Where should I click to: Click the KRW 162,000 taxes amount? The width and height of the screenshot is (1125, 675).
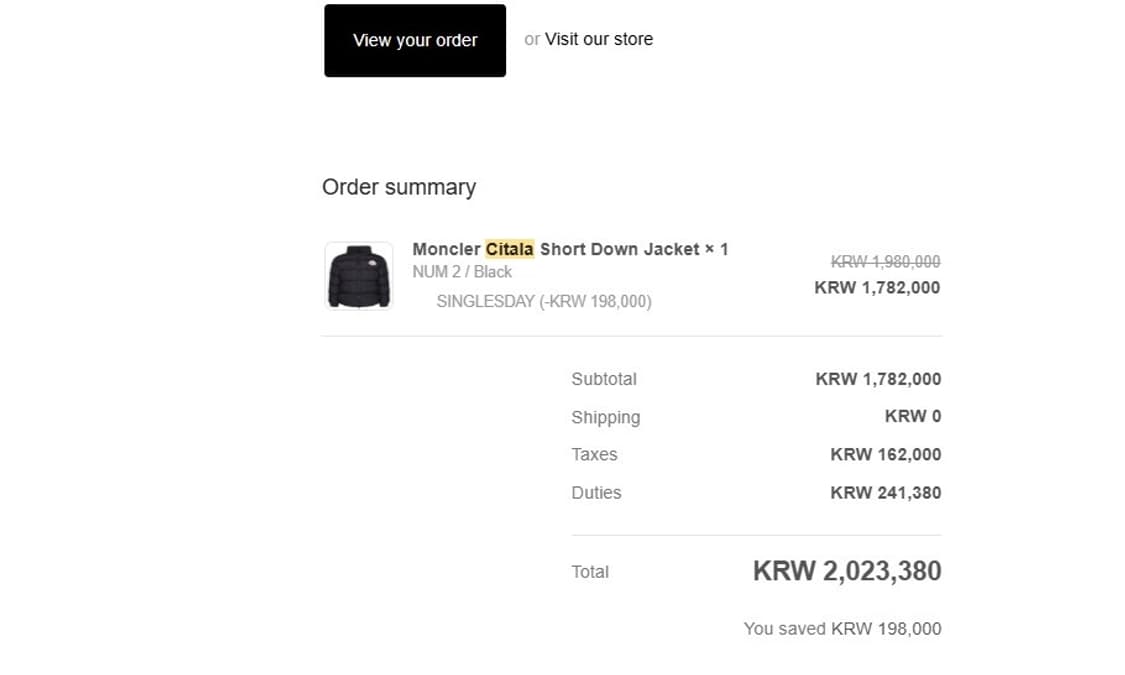point(885,454)
